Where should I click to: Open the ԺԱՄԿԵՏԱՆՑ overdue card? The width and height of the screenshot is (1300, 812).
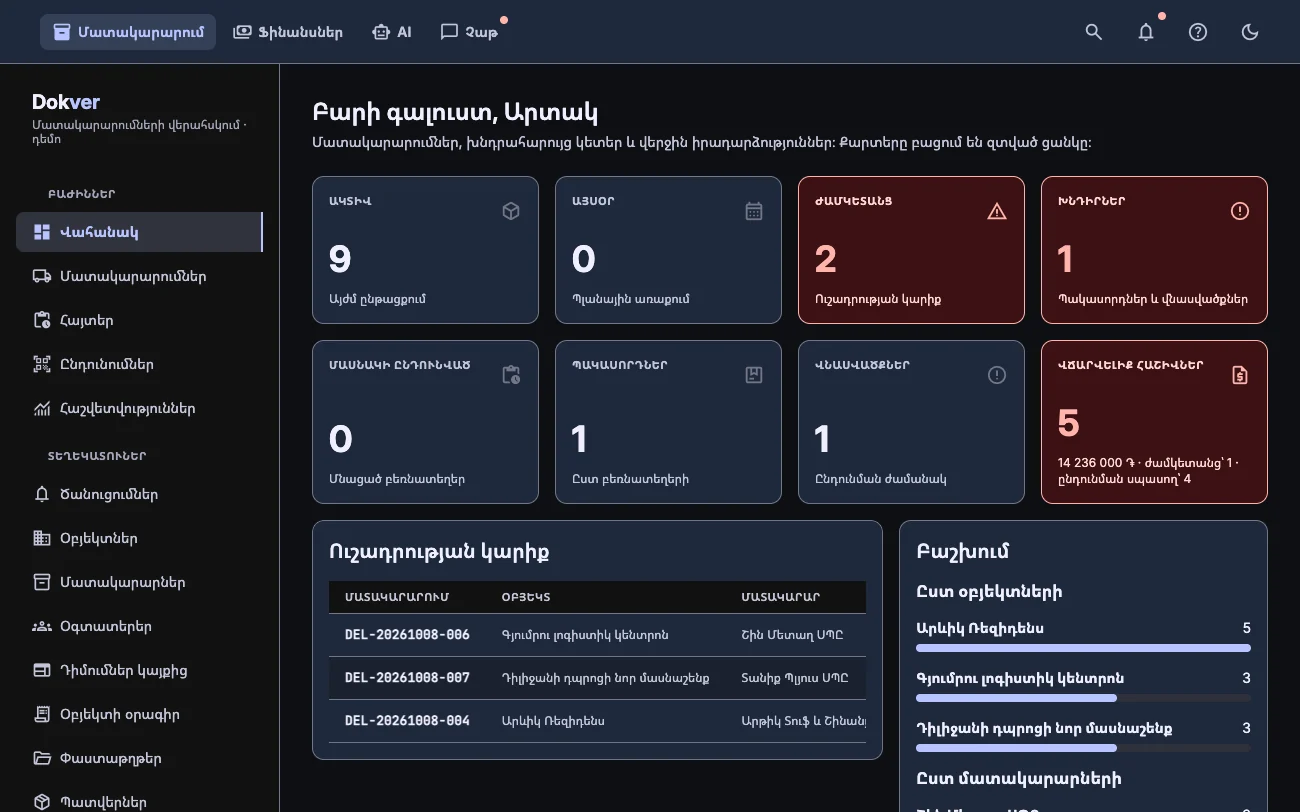pos(911,250)
